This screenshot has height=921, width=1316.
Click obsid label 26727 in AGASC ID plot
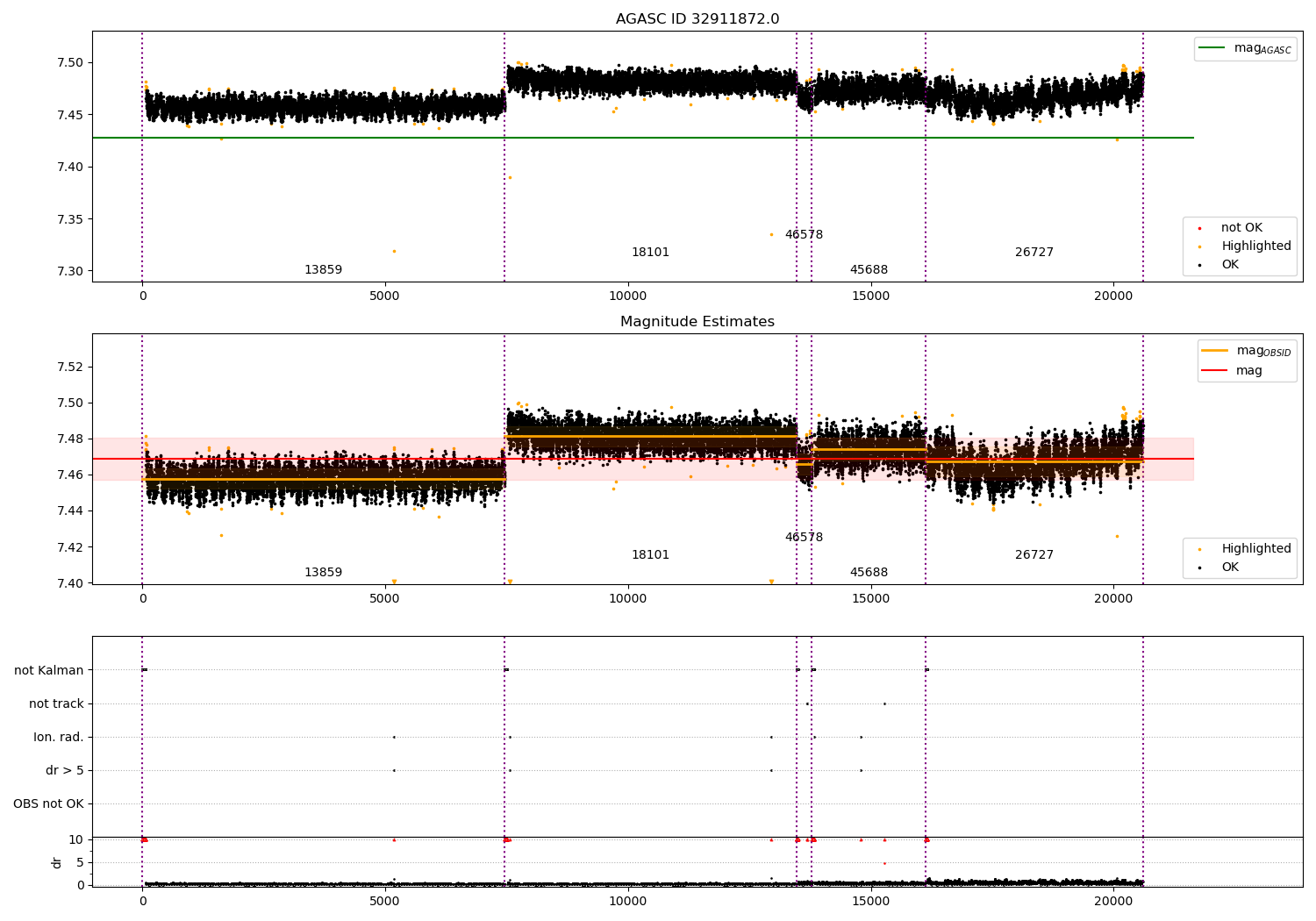pyautogui.click(x=1034, y=253)
